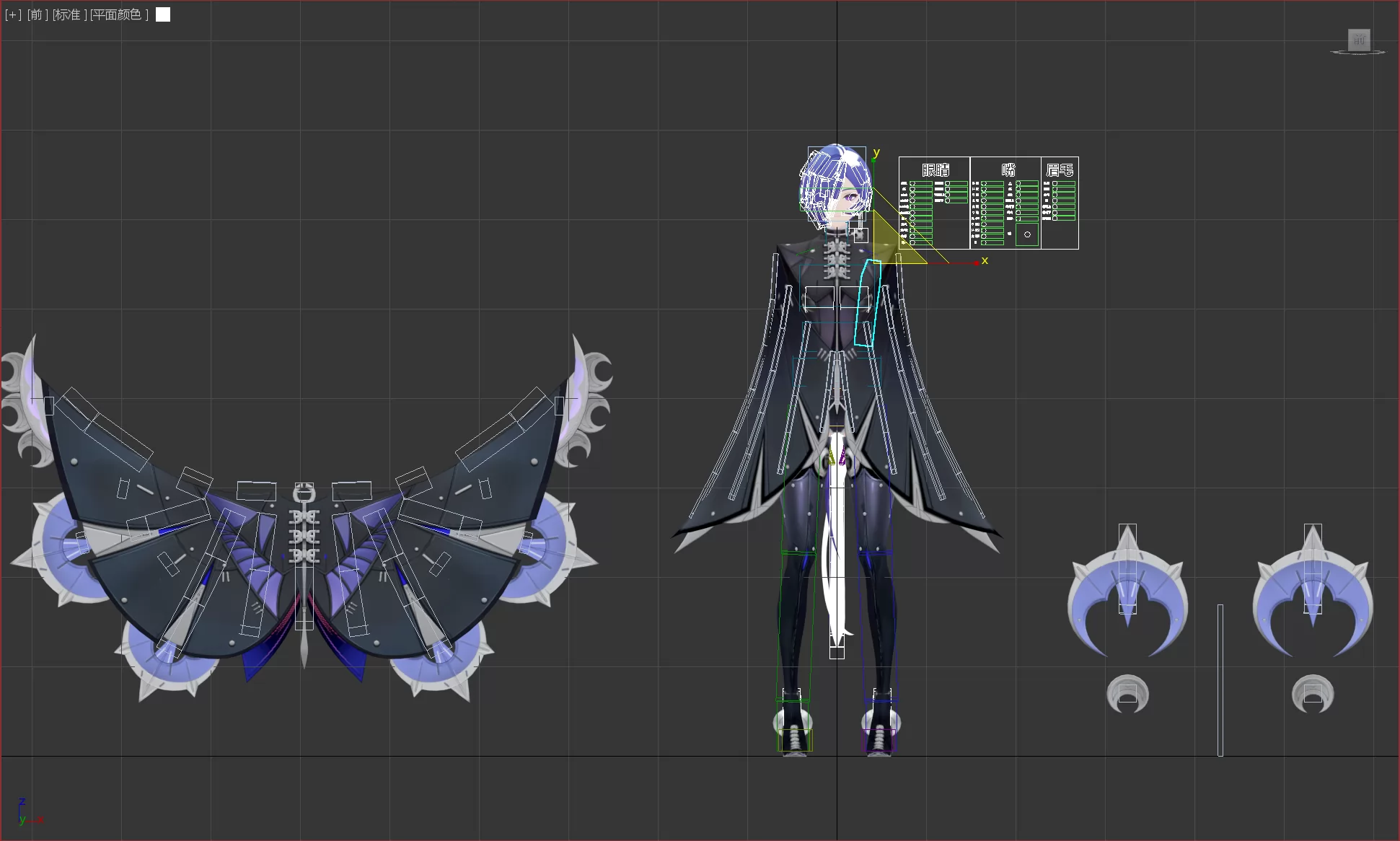Click the ViewCube compass ring

coord(1357,53)
